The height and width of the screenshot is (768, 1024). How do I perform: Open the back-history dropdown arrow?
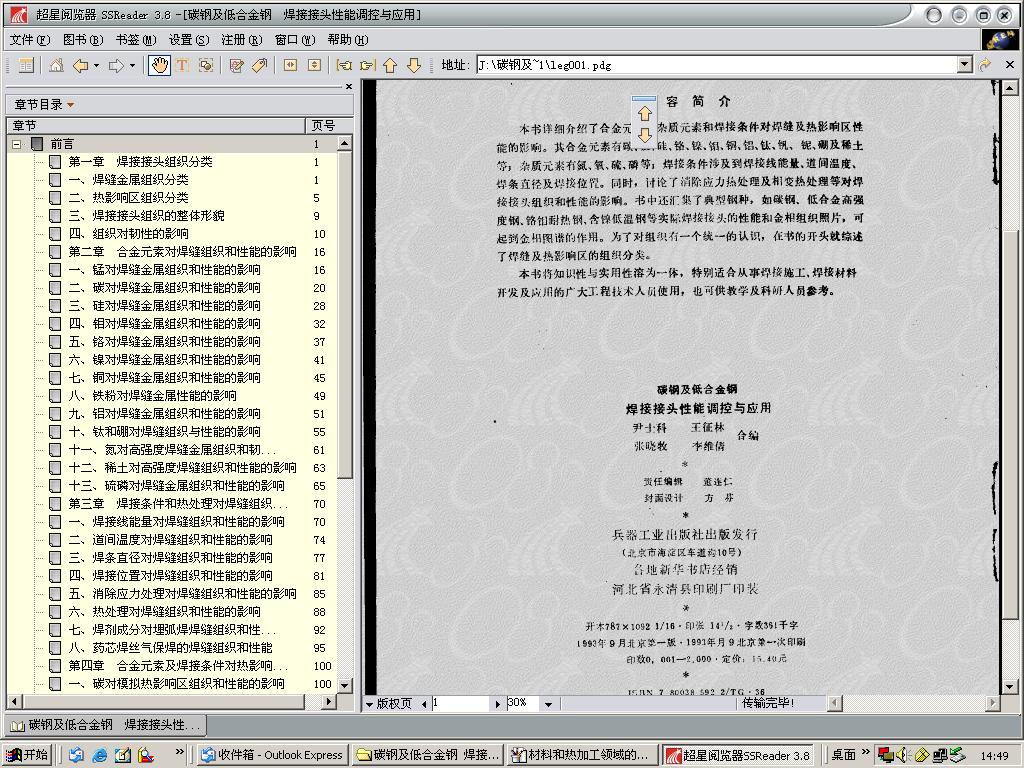tap(97, 65)
